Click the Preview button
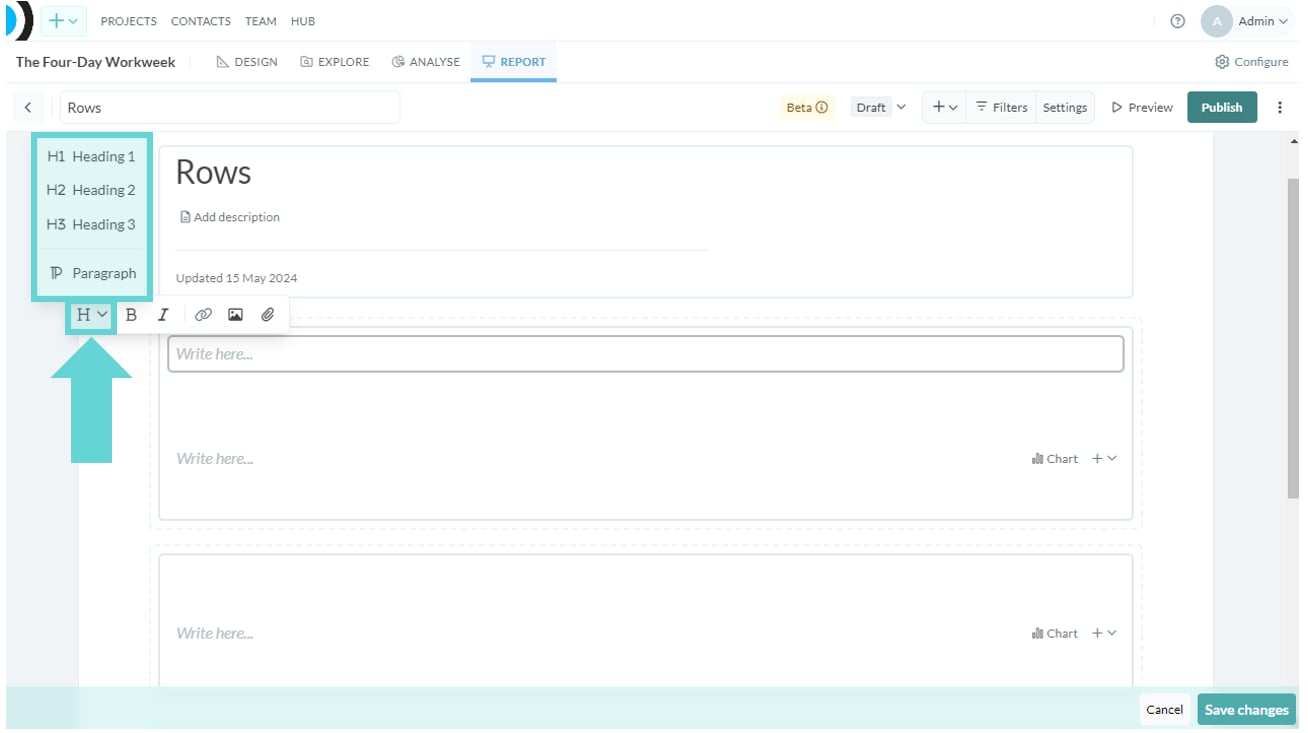1308x733 pixels. click(x=1142, y=107)
